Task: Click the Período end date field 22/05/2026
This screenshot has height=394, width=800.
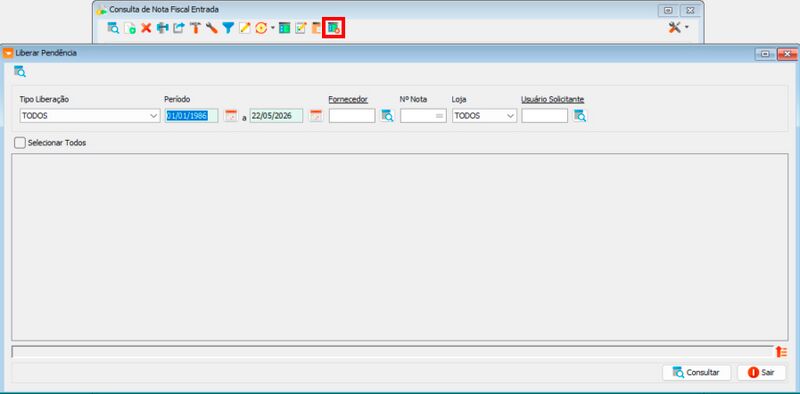Action: [x=276, y=116]
